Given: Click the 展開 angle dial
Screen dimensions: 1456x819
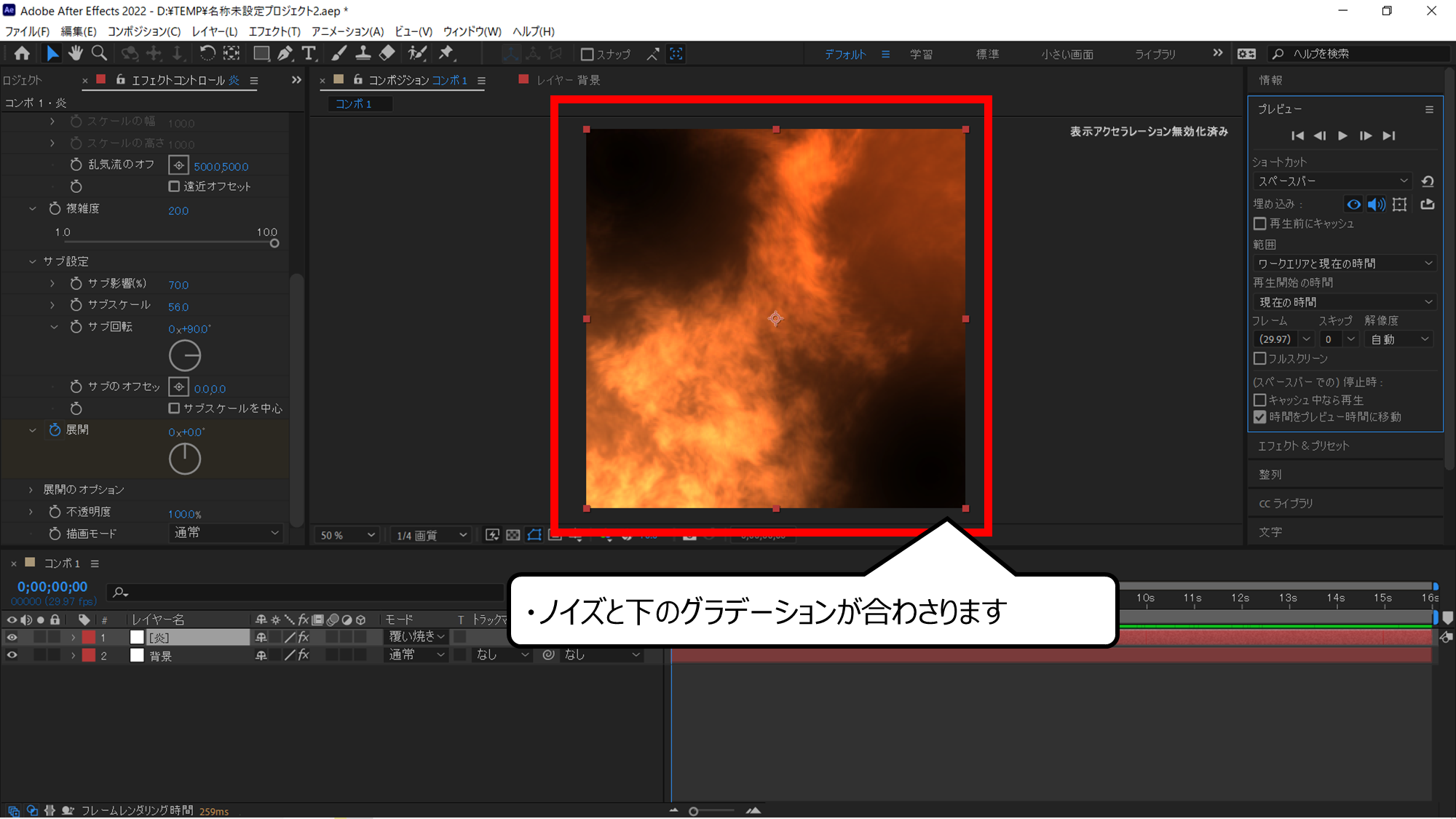Looking at the screenshot, I should pos(185,459).
